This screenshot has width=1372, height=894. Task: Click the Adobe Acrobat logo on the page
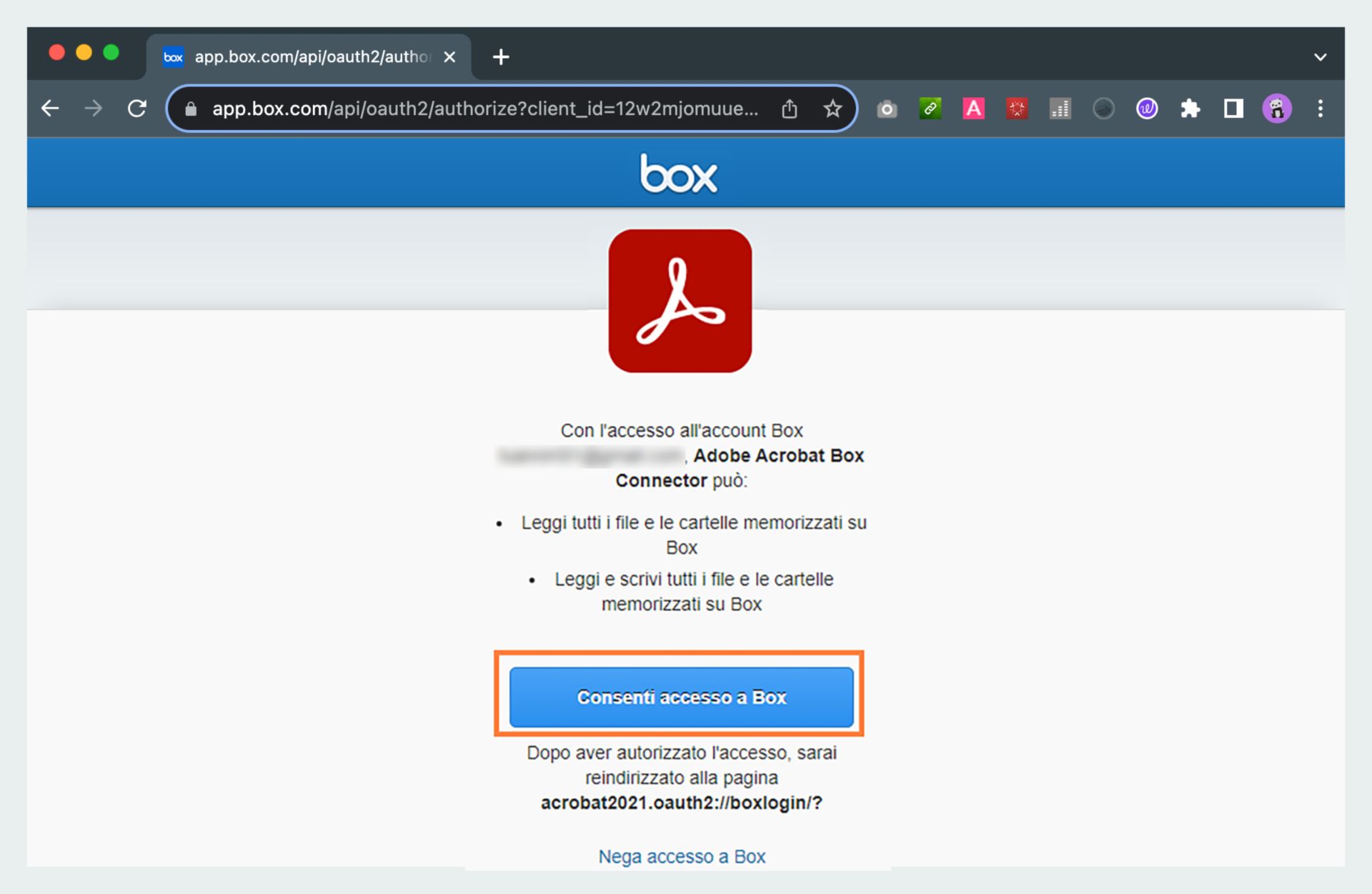click(680, 301)
